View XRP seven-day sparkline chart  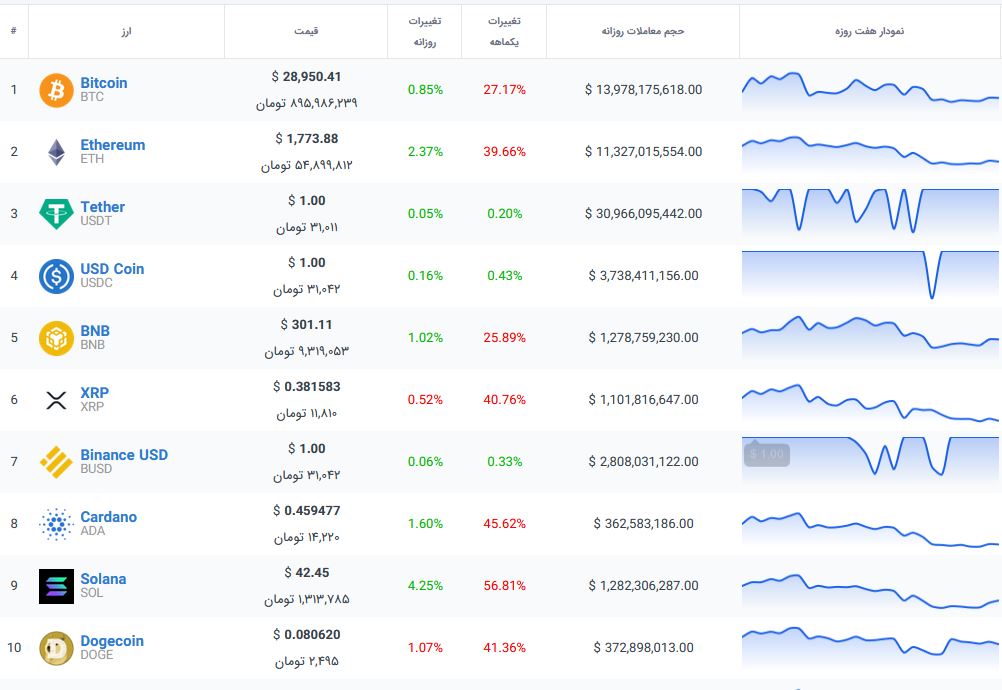[870, 402]
